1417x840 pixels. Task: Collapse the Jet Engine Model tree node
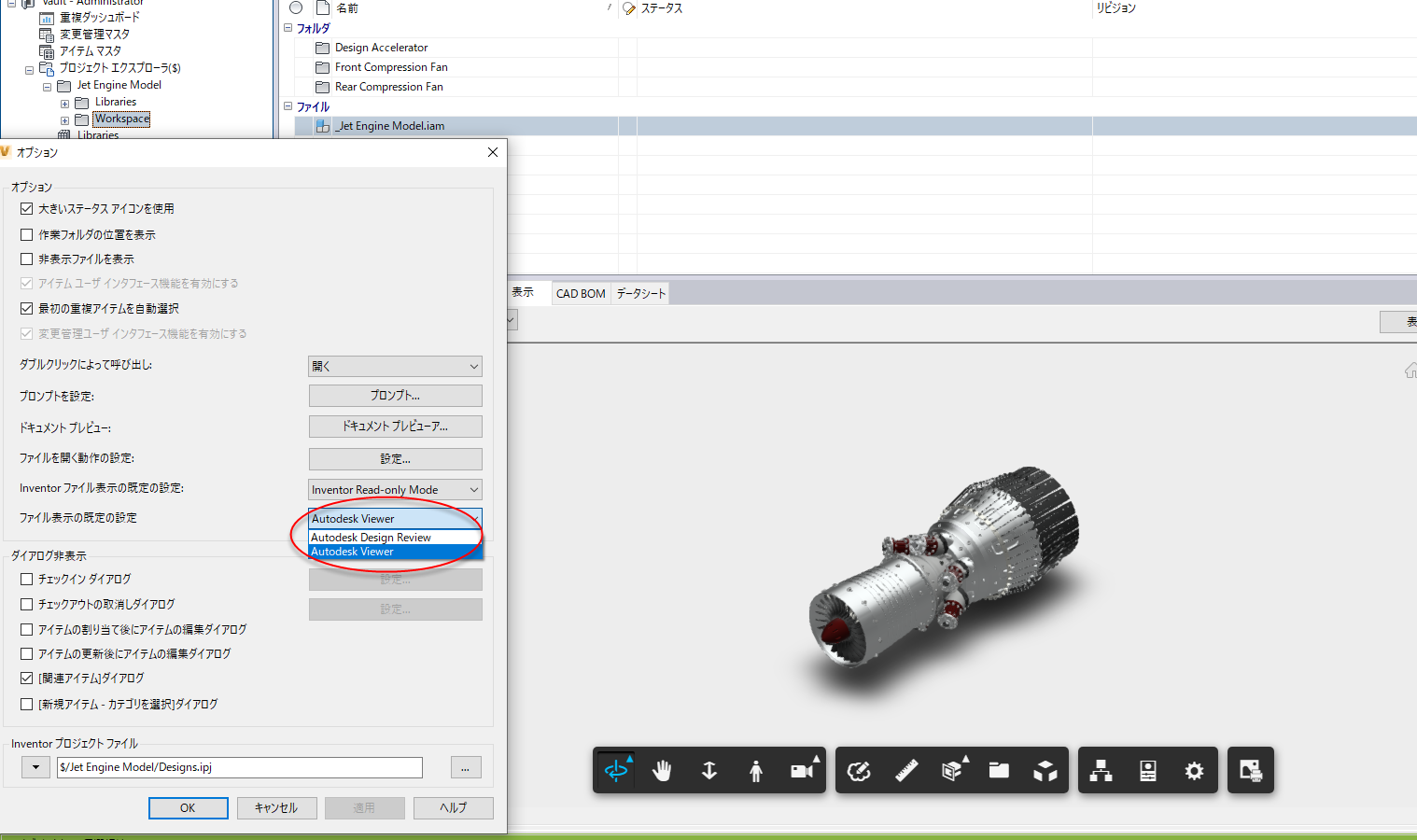click(x=47, y=86)
